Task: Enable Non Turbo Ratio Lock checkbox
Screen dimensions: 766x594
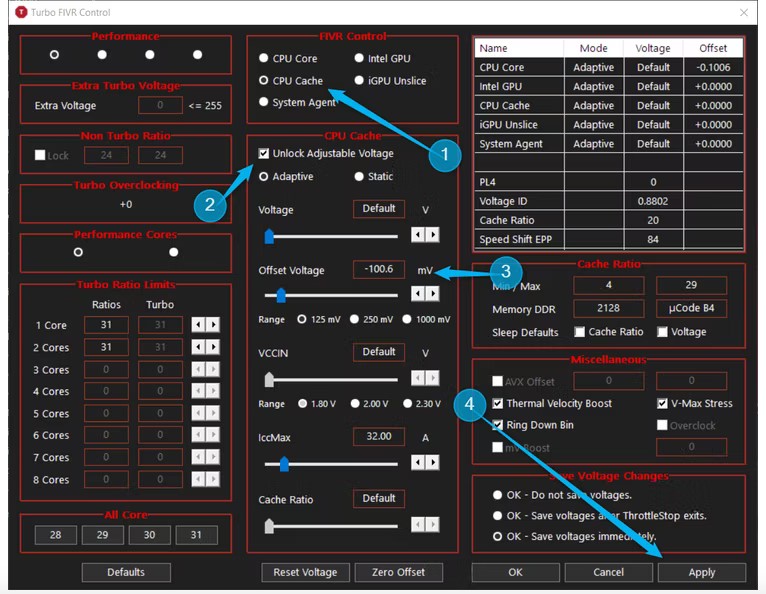Action: click(x=40, y=155)
